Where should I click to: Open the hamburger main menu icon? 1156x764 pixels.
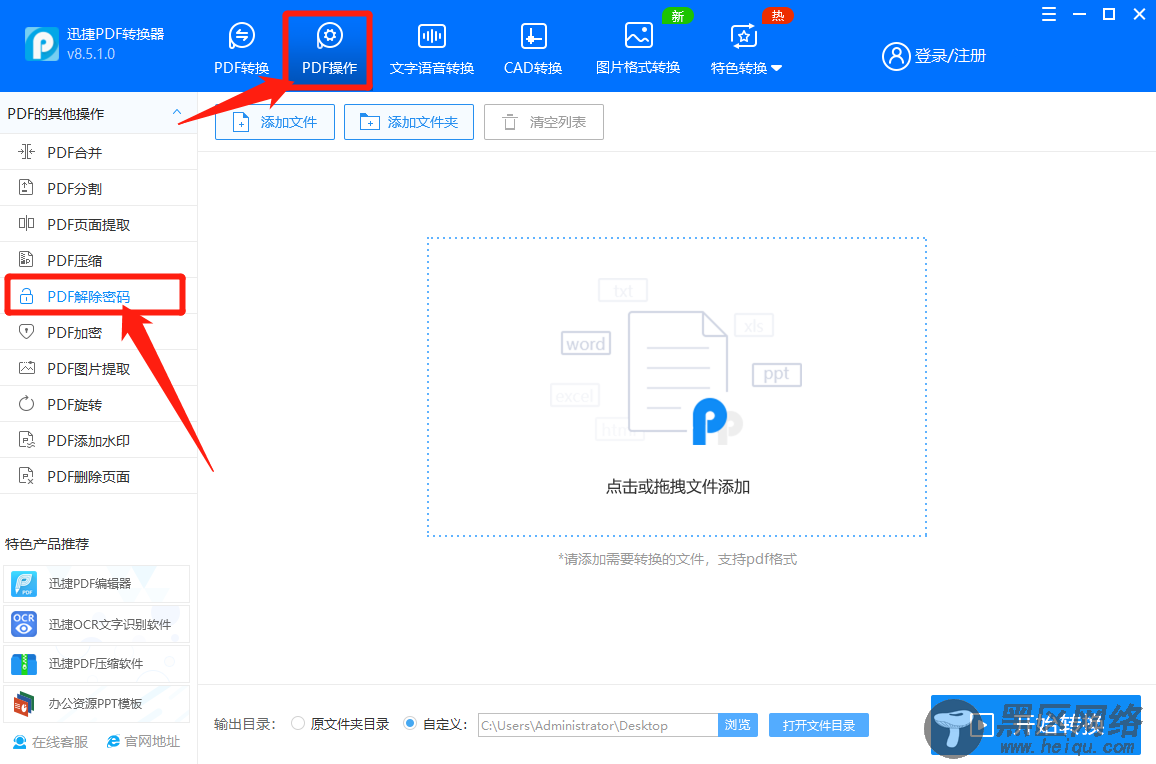[1048, 14]
